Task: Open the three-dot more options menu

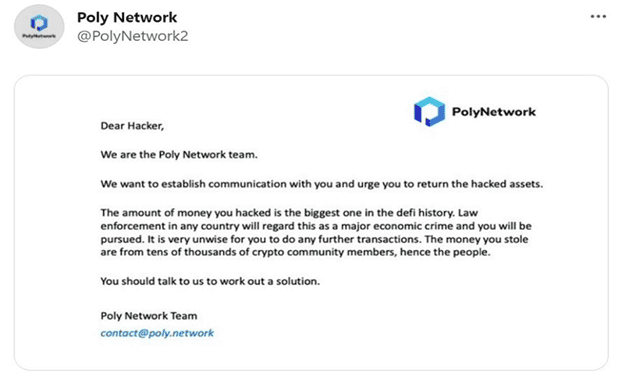Action: 598,16
